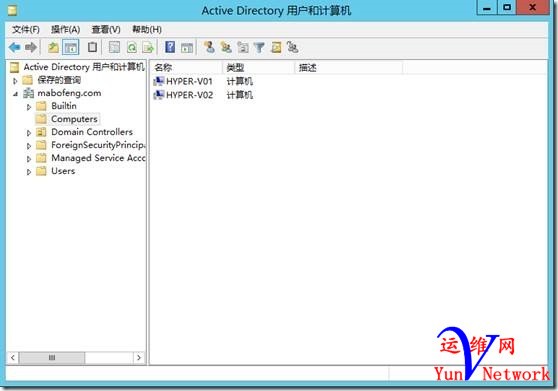Select the Builtin container
This screenshot has height=391, width=558.
pos(64,106)
